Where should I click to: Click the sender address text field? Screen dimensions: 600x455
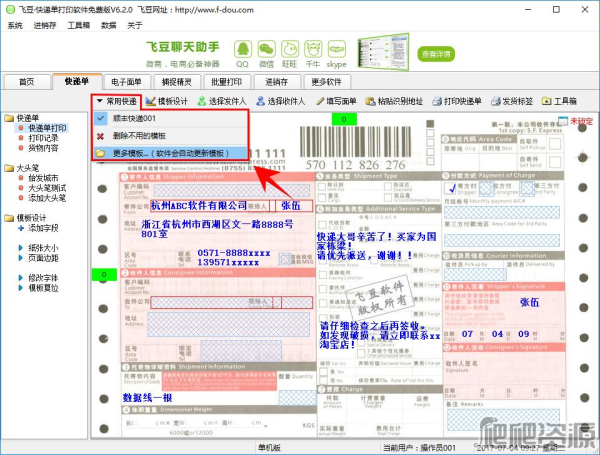pos(217,228)
